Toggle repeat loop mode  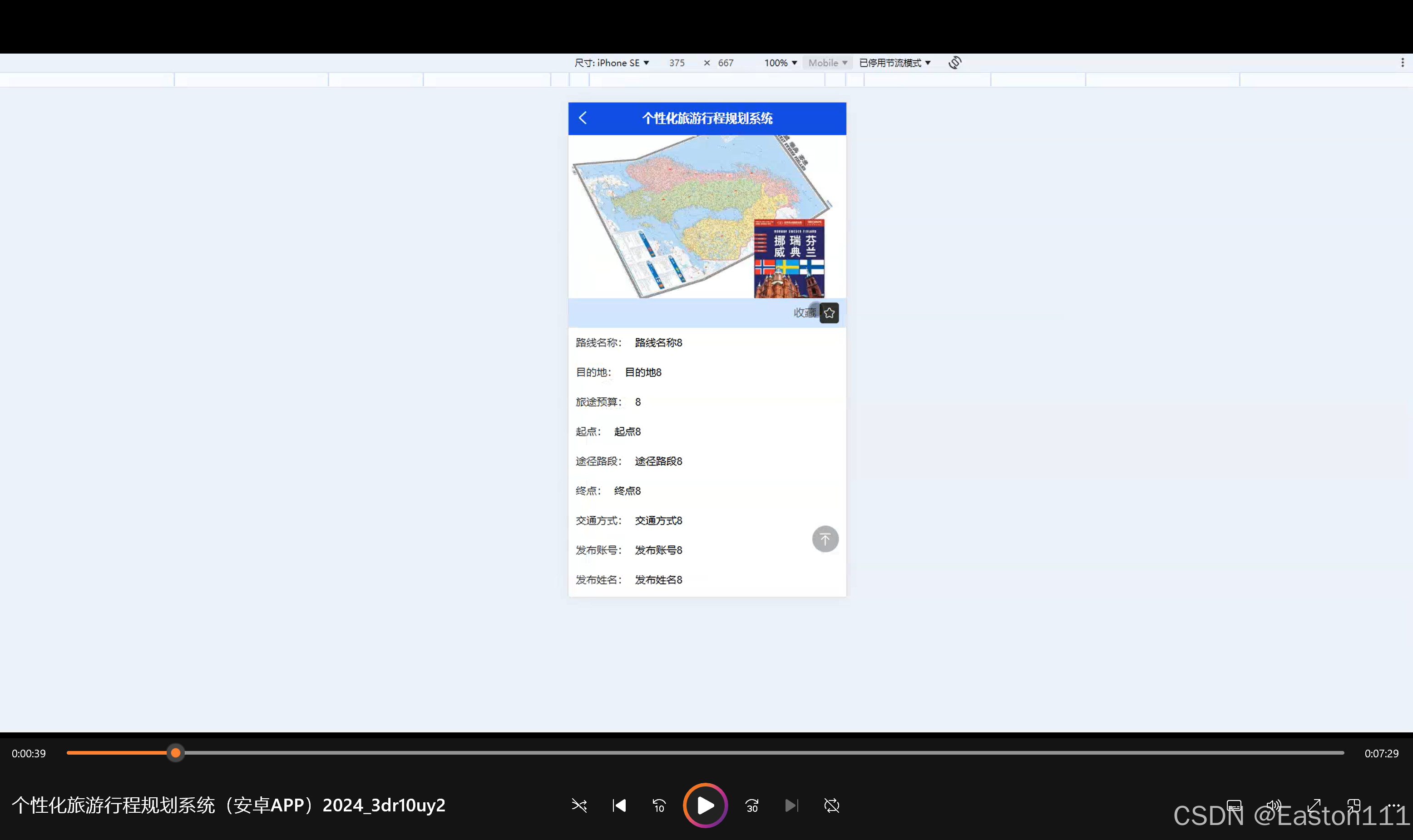832,805
